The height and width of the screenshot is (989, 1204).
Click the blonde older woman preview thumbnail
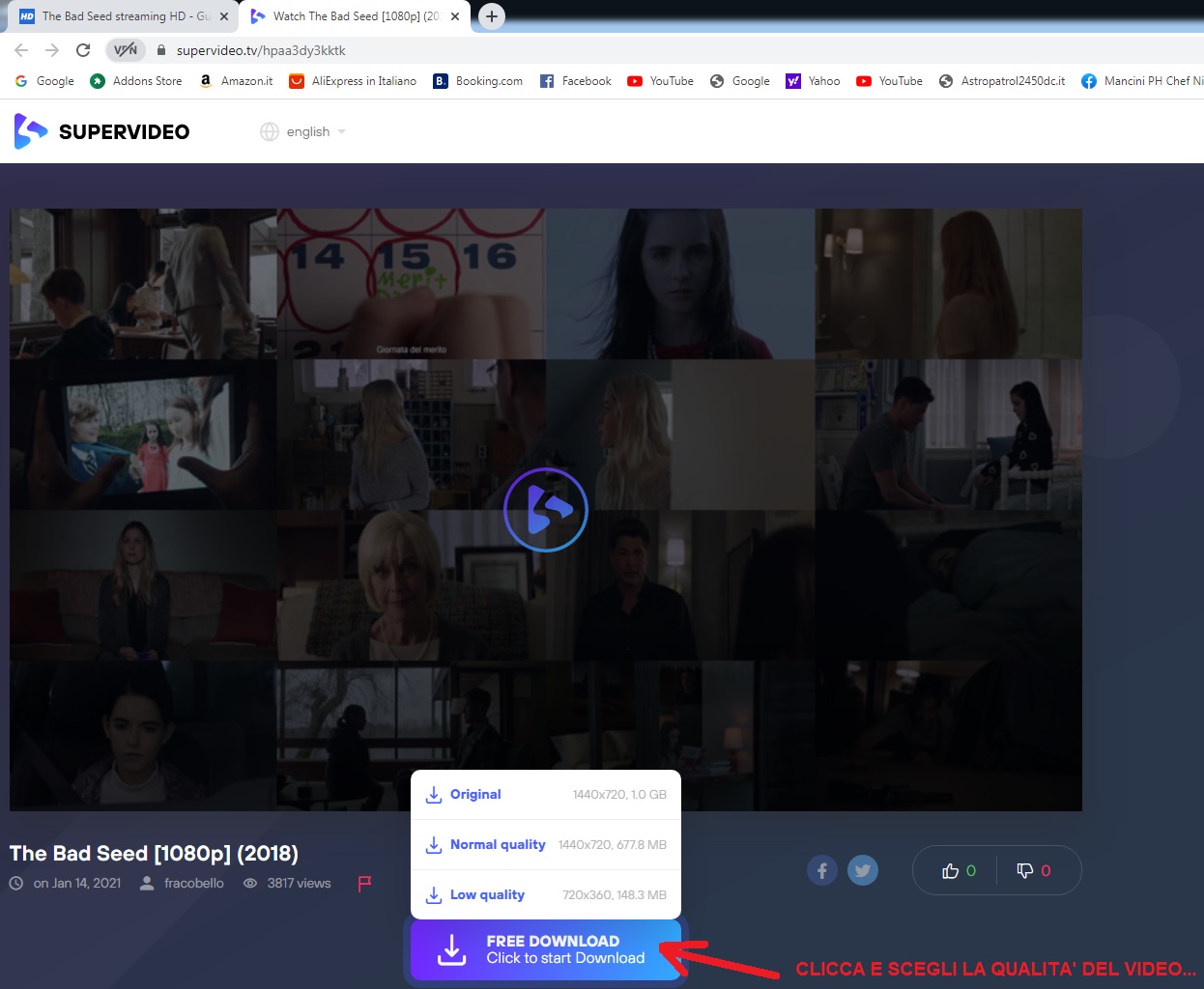coord(411,585)
